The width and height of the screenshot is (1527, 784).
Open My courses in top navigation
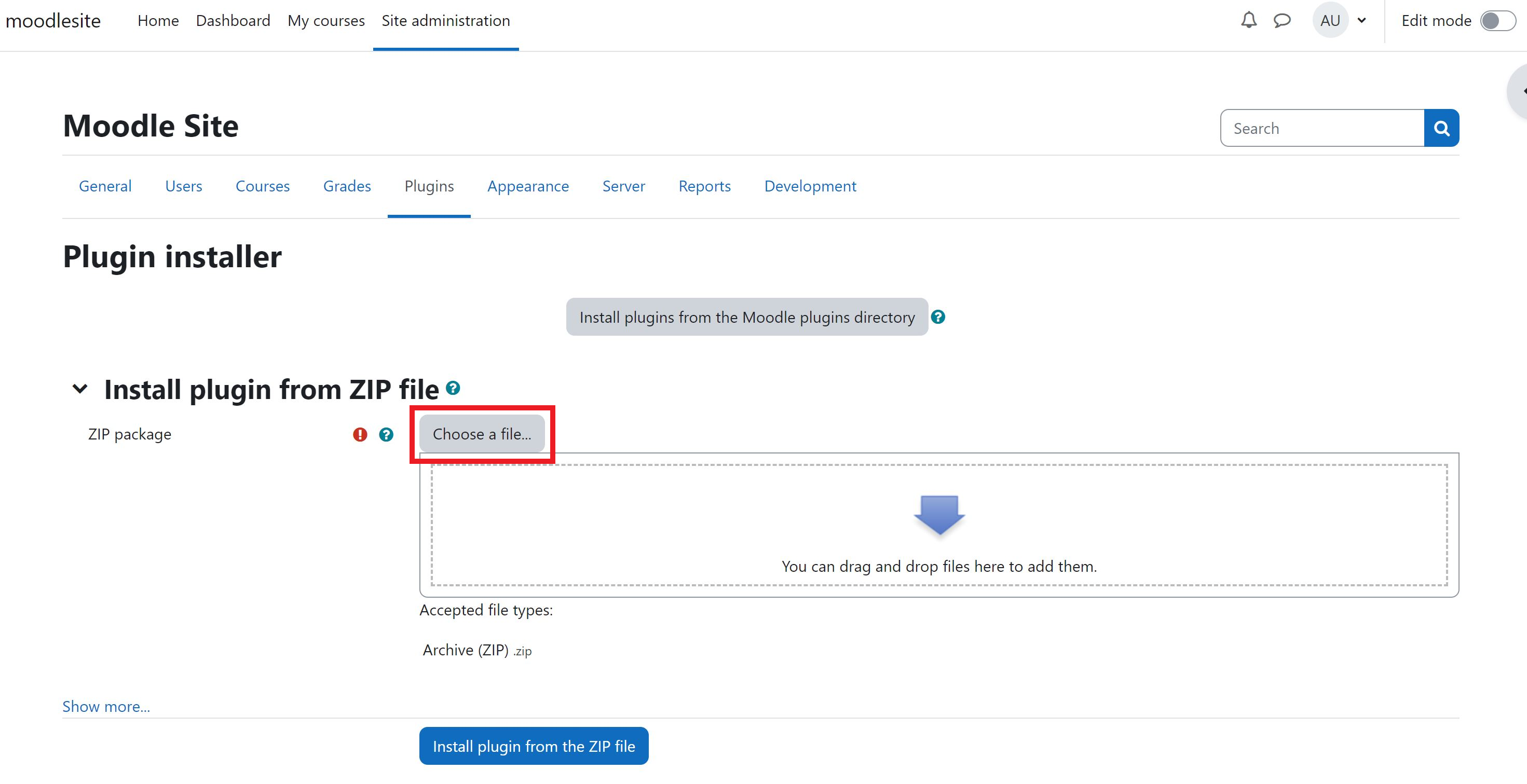click(x=326, y=21)
